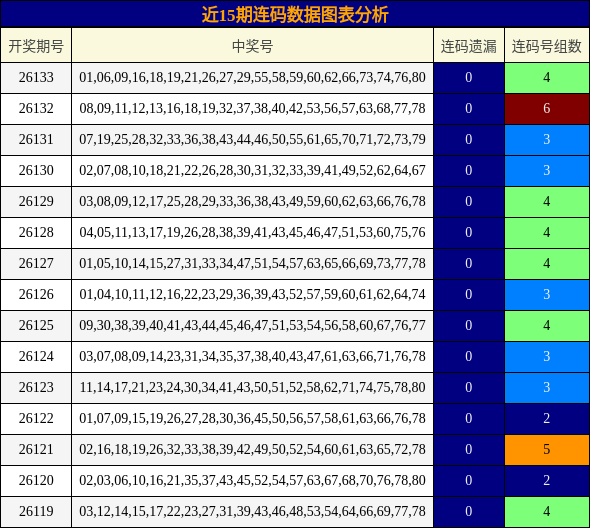Viewport: 590px width, 528px height.
Task: Click issue number 26133
Action: coord(36,78)
